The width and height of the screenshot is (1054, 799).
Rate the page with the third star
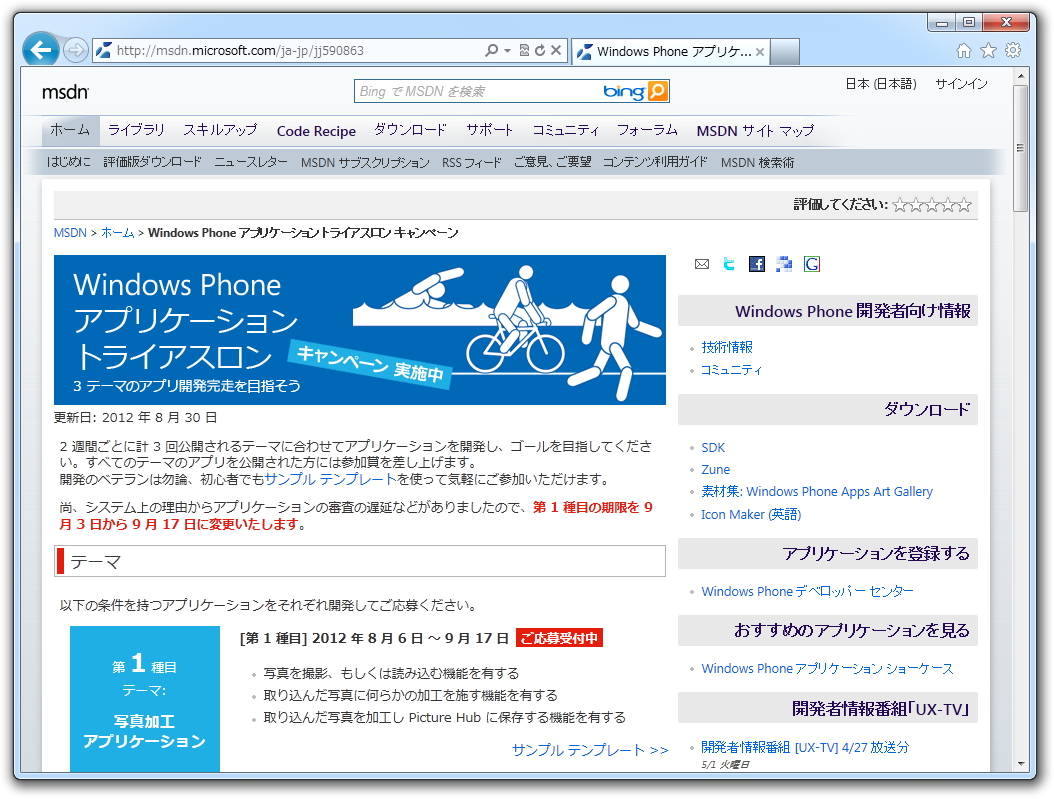(932, 205)
